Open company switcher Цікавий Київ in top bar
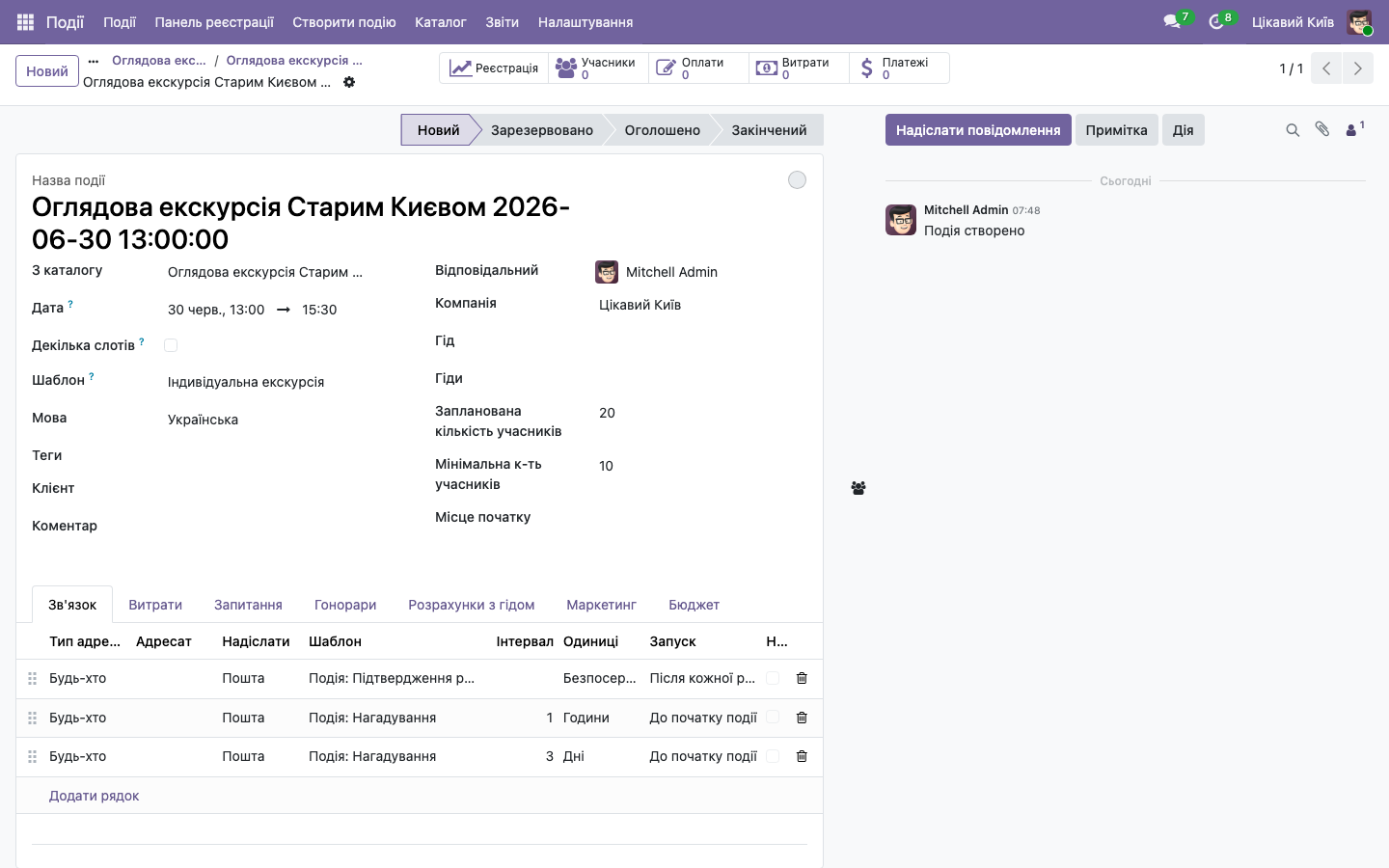This screenshot has height=868, width=1389. 1293,21
